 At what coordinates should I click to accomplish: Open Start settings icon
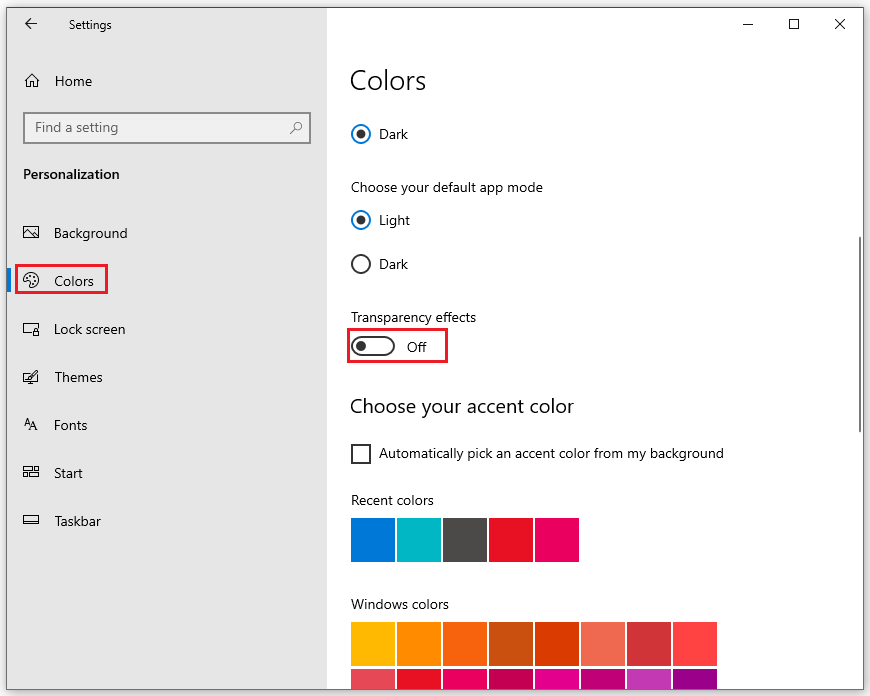[x=31, y=472]
